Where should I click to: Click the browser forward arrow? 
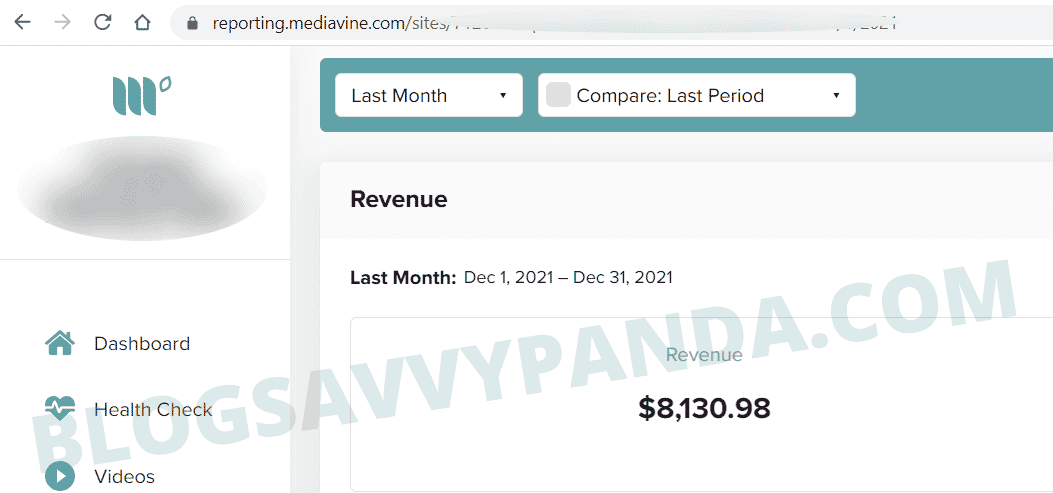pyautogui.click(x=62, y=22)
